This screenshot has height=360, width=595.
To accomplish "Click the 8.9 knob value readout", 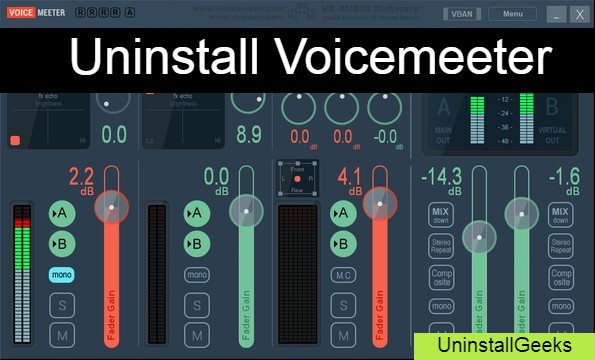I will coord(249,134).
